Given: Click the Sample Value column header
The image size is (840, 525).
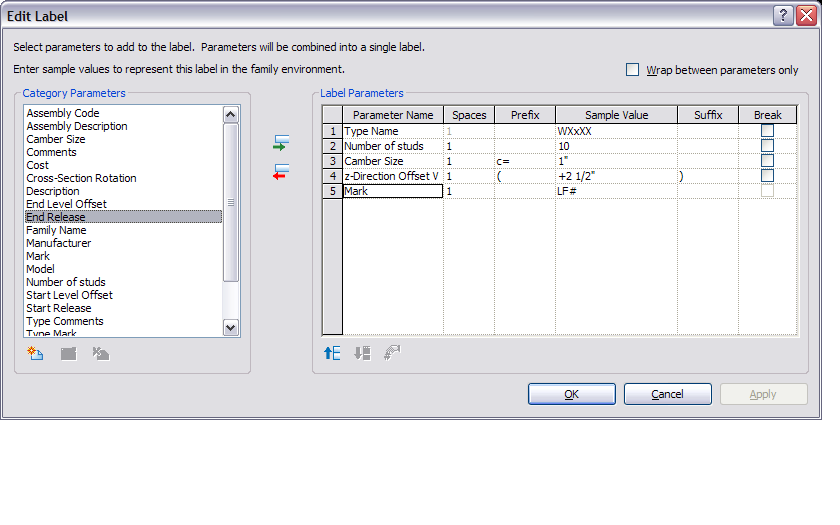Looking at the screenshot, I should (617, 115).
